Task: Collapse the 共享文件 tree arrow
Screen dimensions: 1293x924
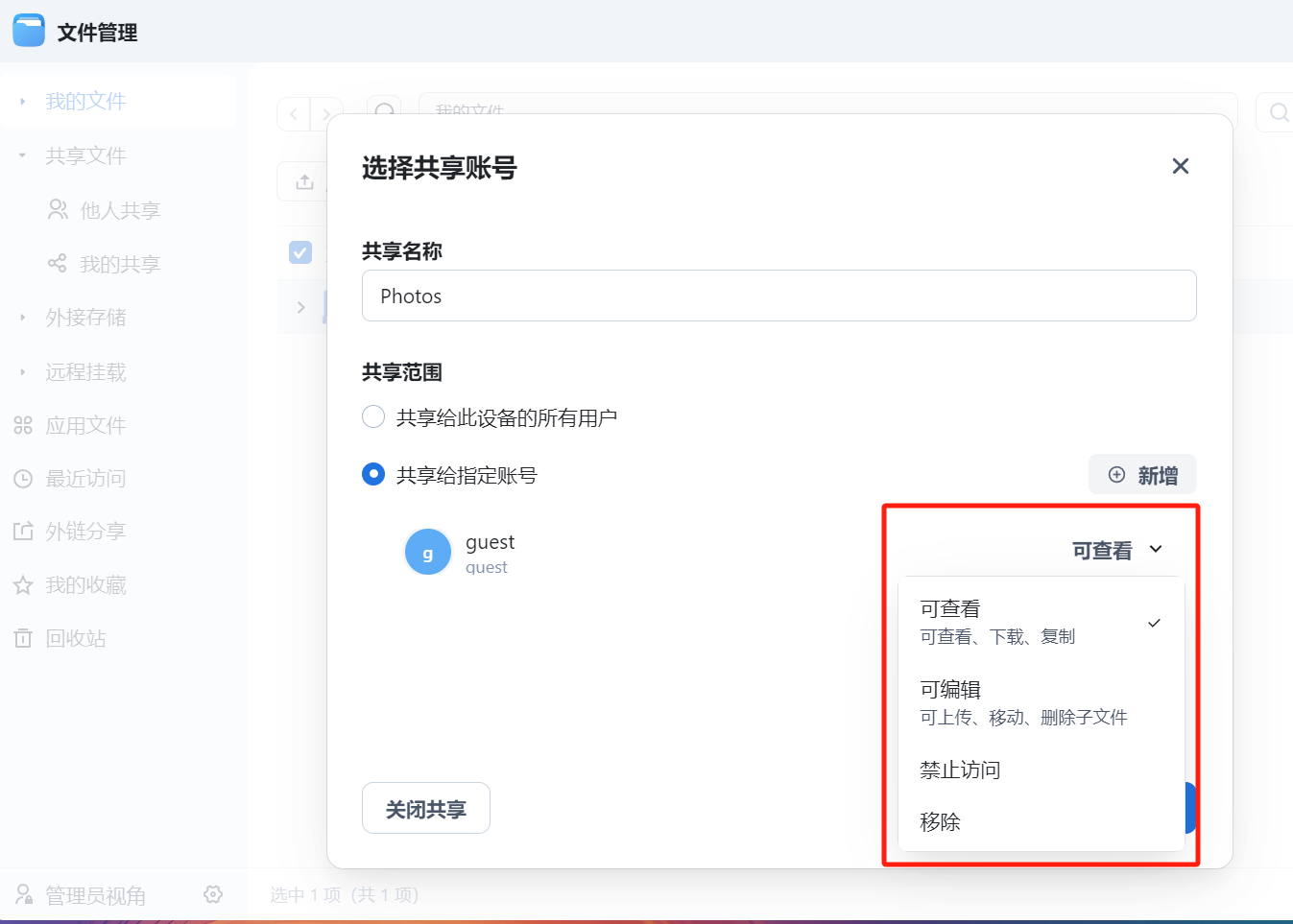Action: point(22,154)
